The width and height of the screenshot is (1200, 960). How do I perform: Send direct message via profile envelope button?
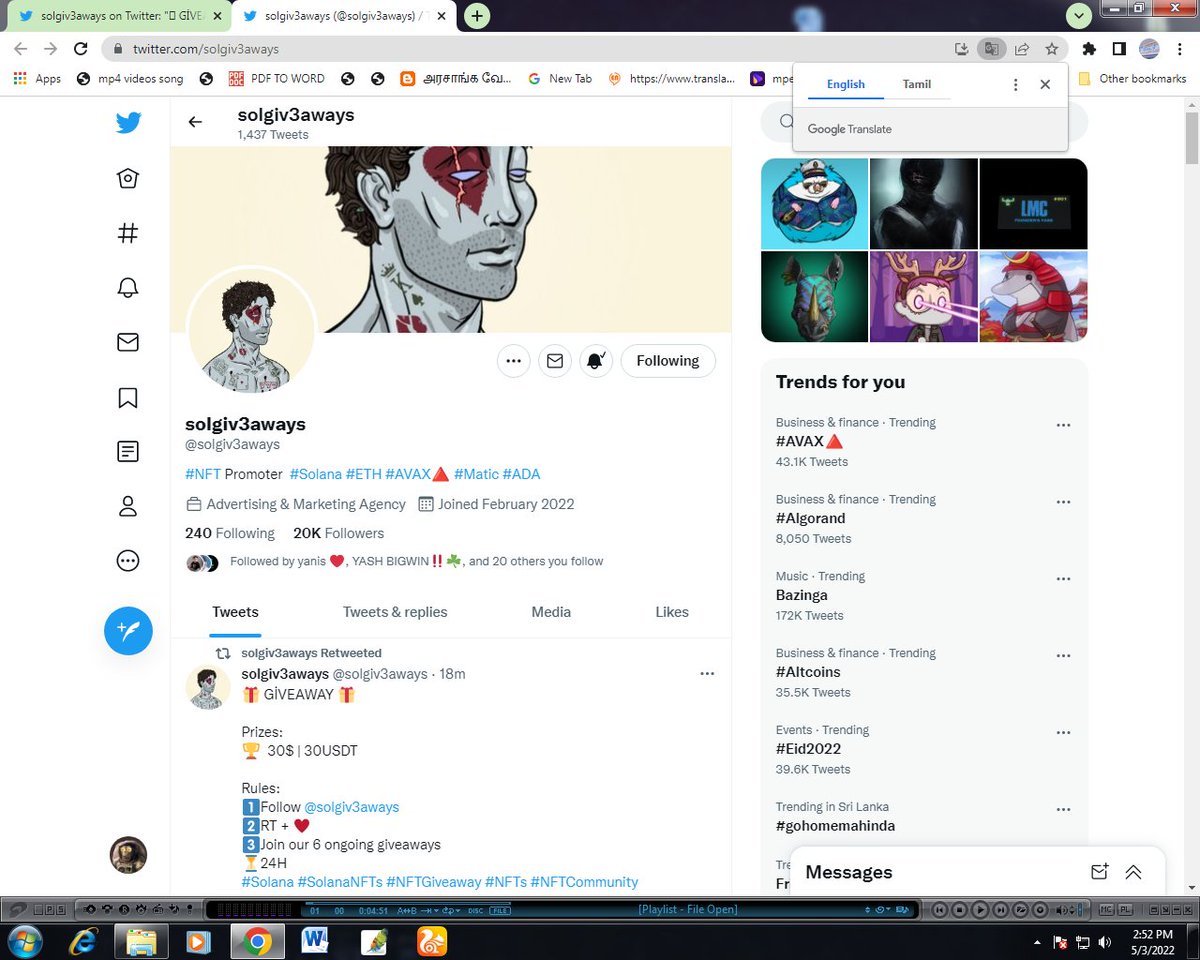click(554, 361)
